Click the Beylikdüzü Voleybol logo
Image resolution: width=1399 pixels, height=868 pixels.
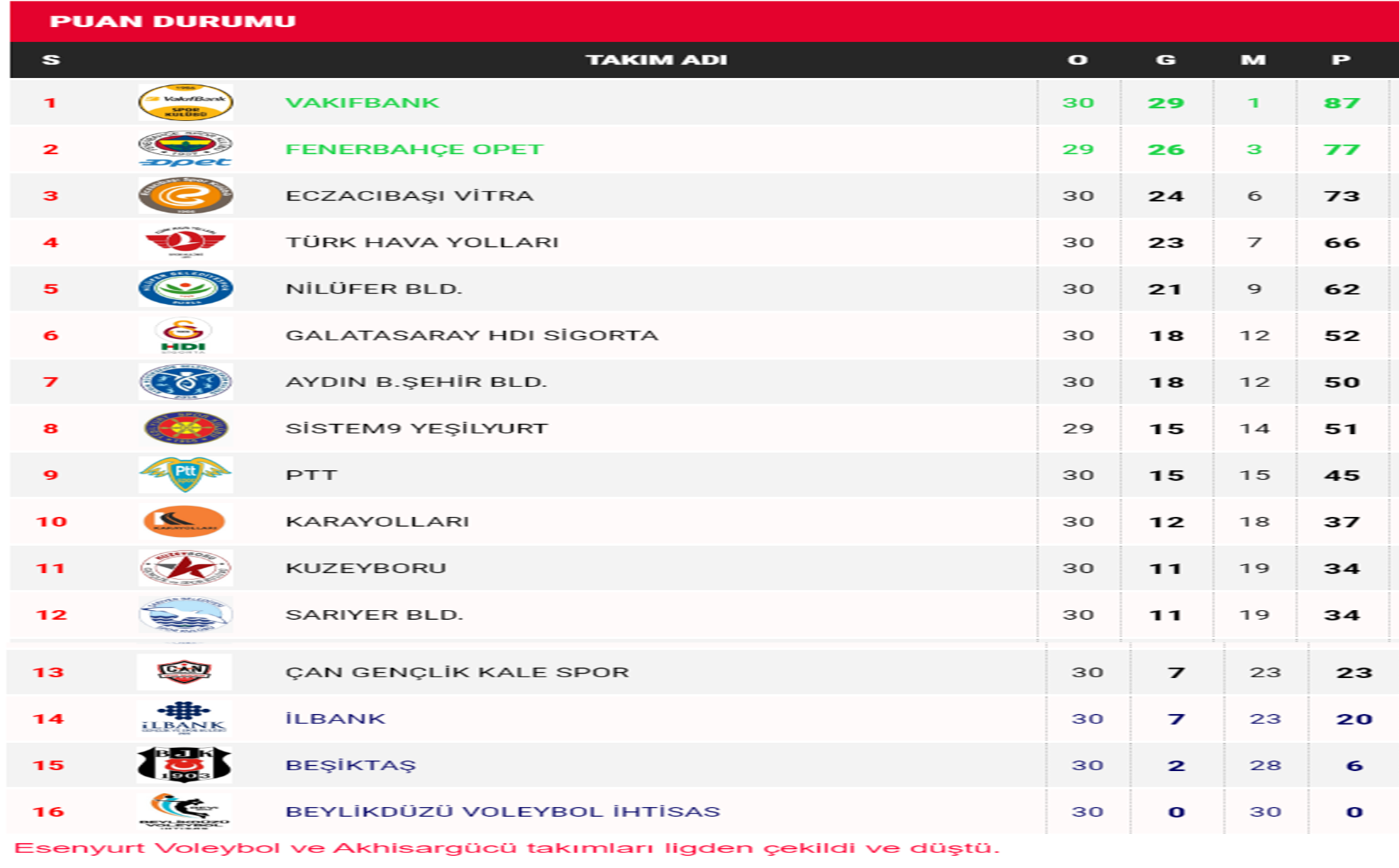184,811
